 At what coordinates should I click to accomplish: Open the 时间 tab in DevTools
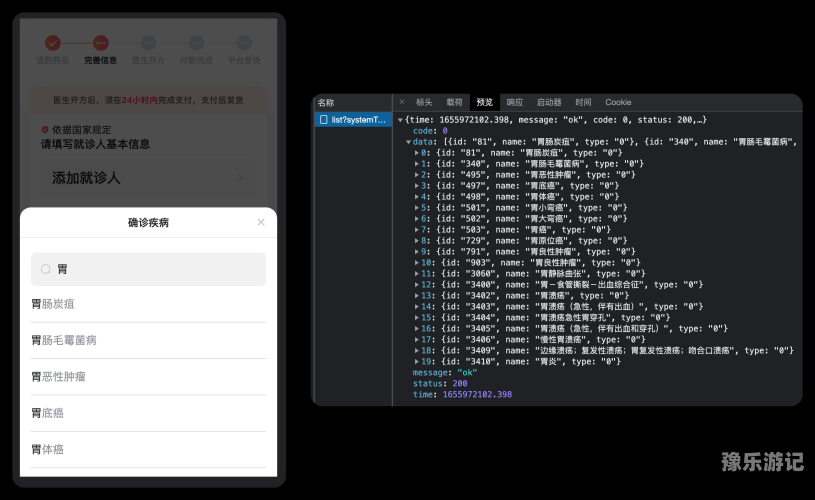coord(583,102)
